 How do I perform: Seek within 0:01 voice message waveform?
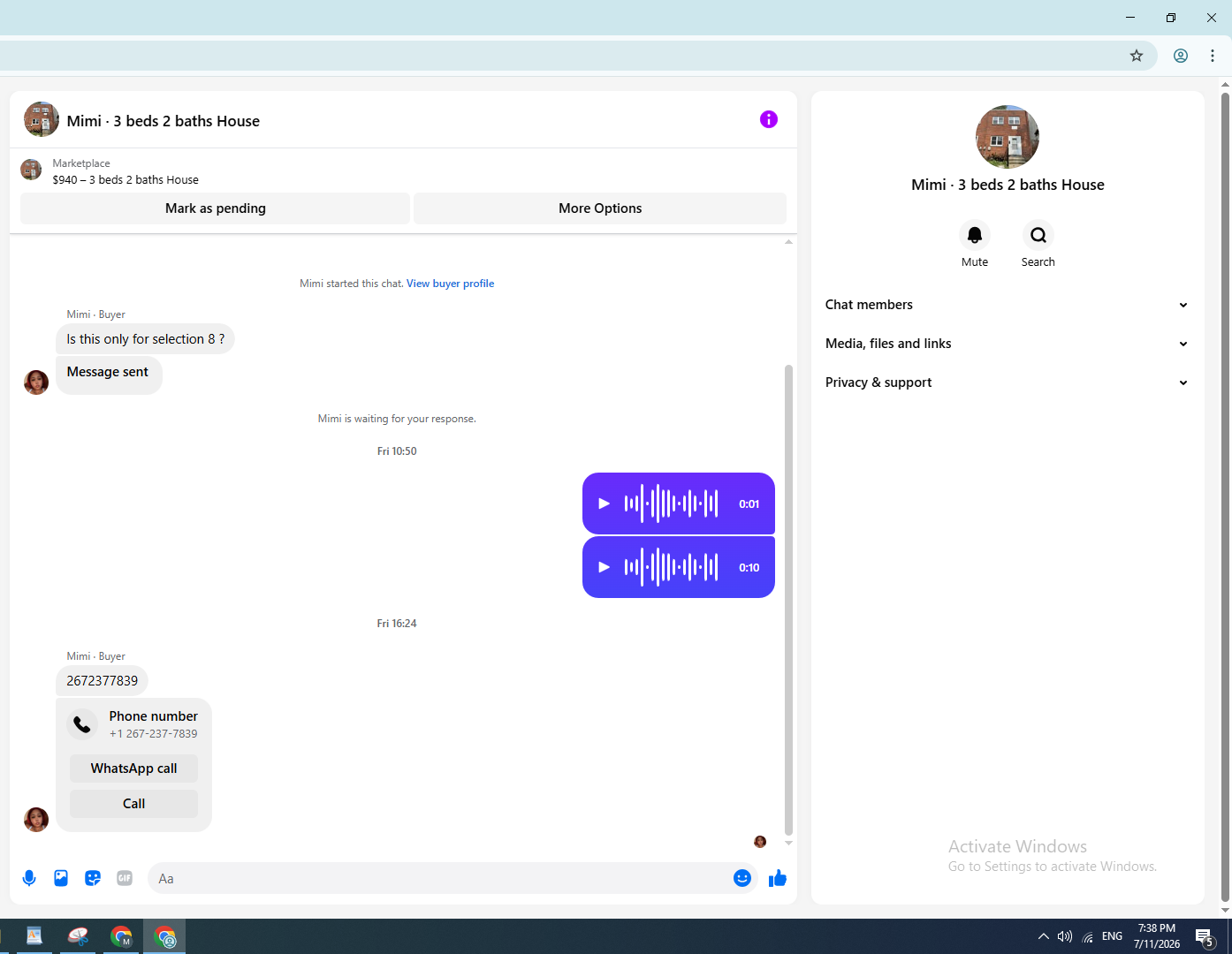click(672, 503)
